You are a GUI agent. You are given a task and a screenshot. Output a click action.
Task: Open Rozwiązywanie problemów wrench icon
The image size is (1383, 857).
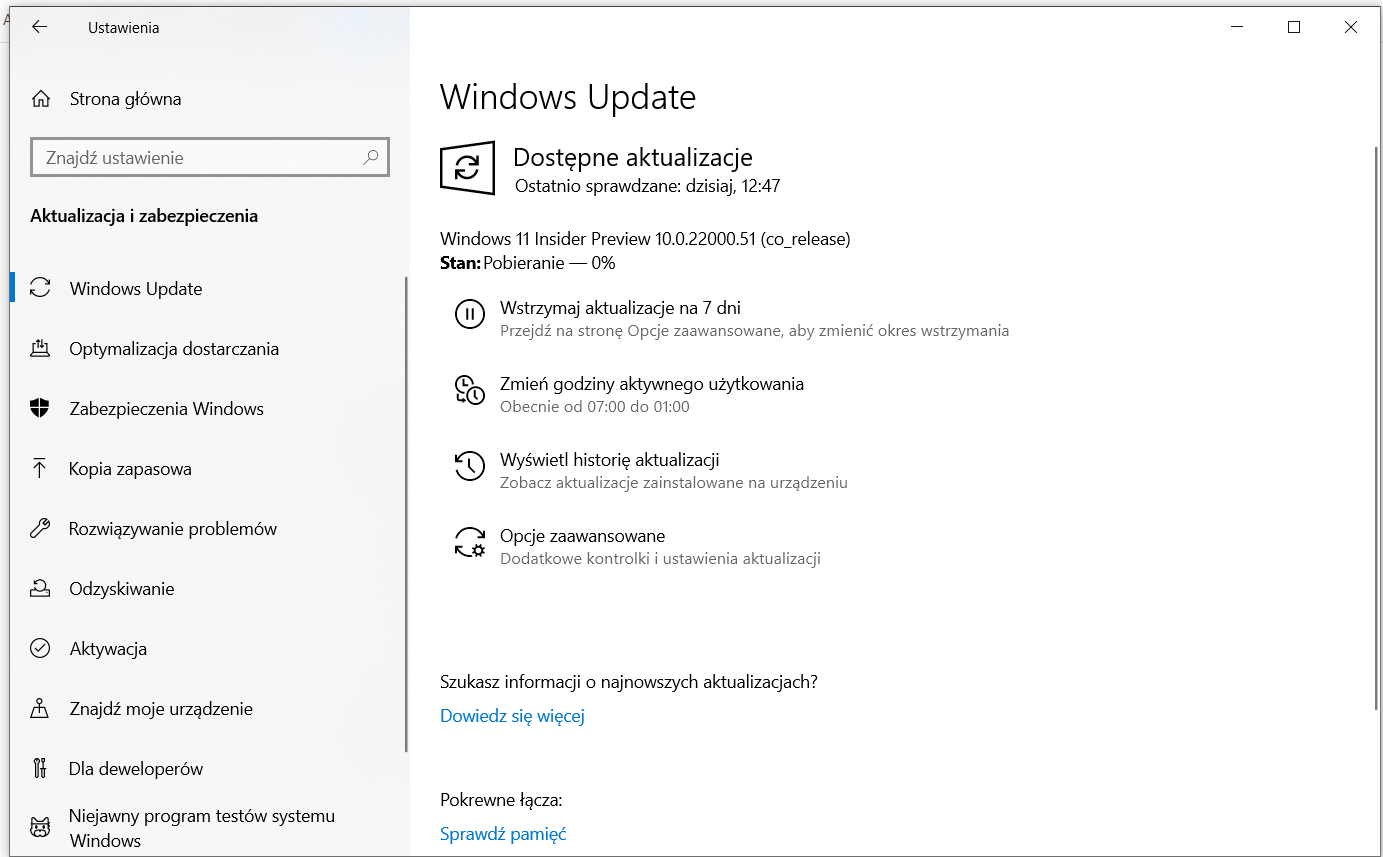(x=40, y=528)
